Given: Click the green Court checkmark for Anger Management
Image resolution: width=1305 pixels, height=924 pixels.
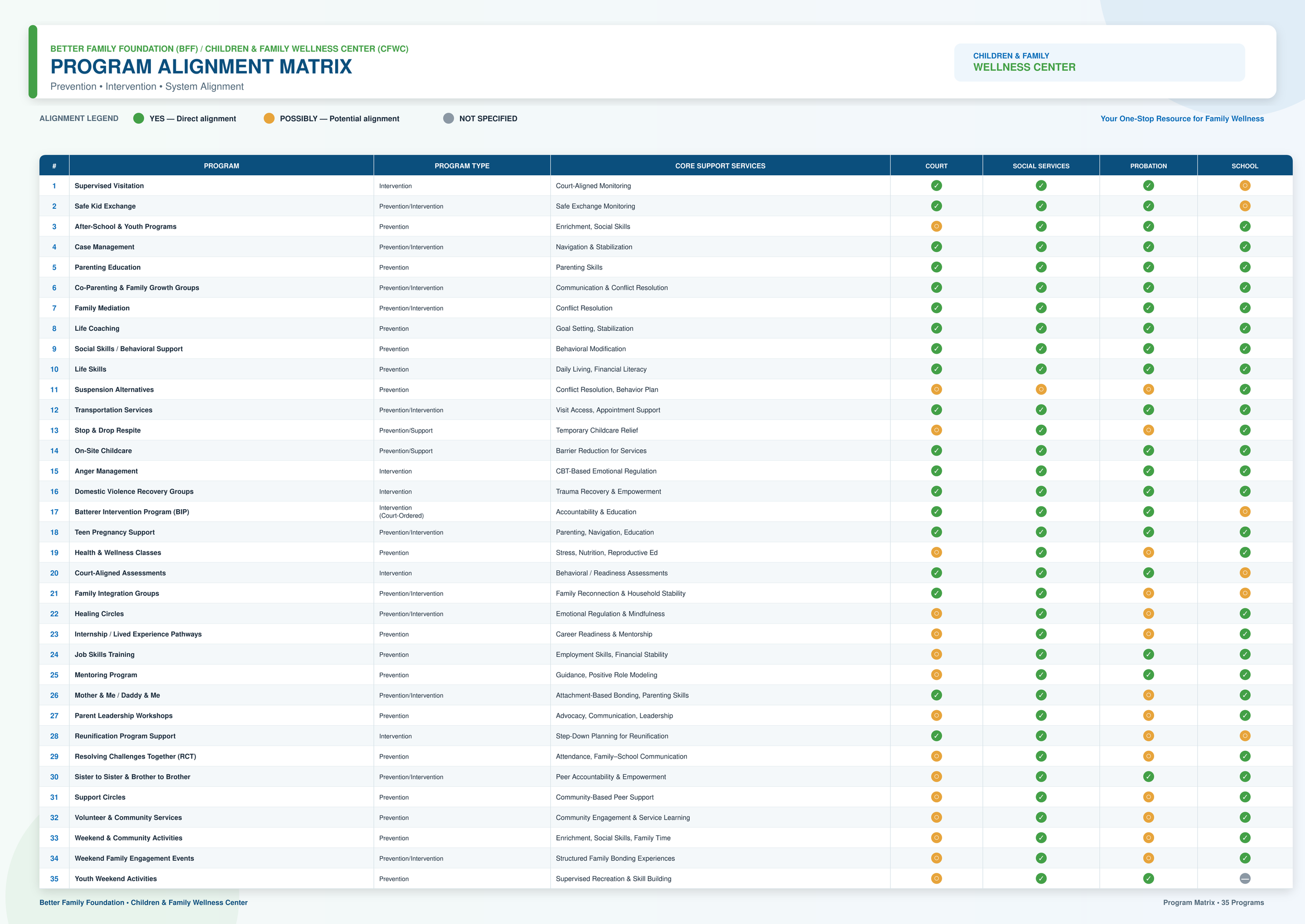Looking at the screenshot, I should 936,471.
